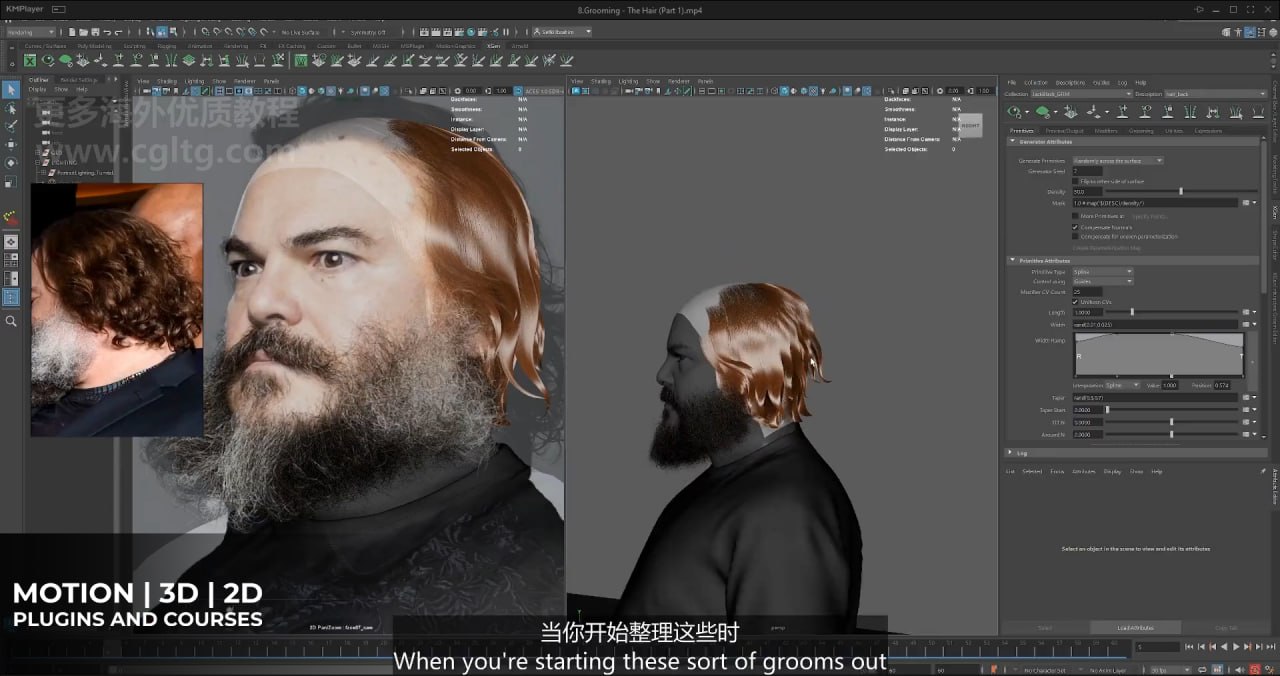This screenshot has height=676, width=1280.
Task: Adjust the Length slider
Action: (x=1132, y=312)
